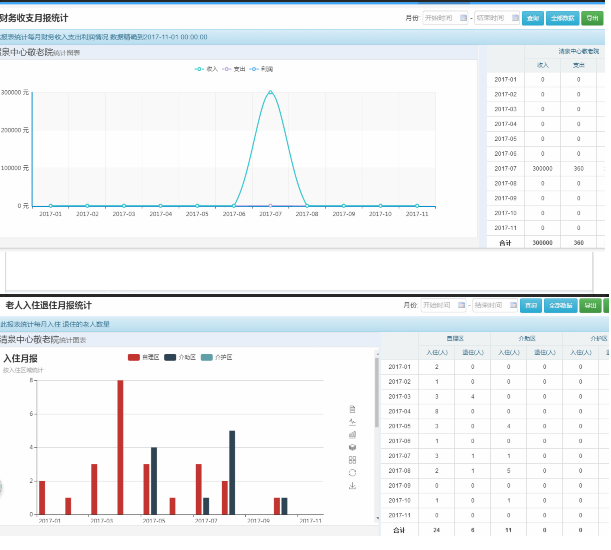Toggle the 收入 series in the financial chart legend

click(206, 69)
